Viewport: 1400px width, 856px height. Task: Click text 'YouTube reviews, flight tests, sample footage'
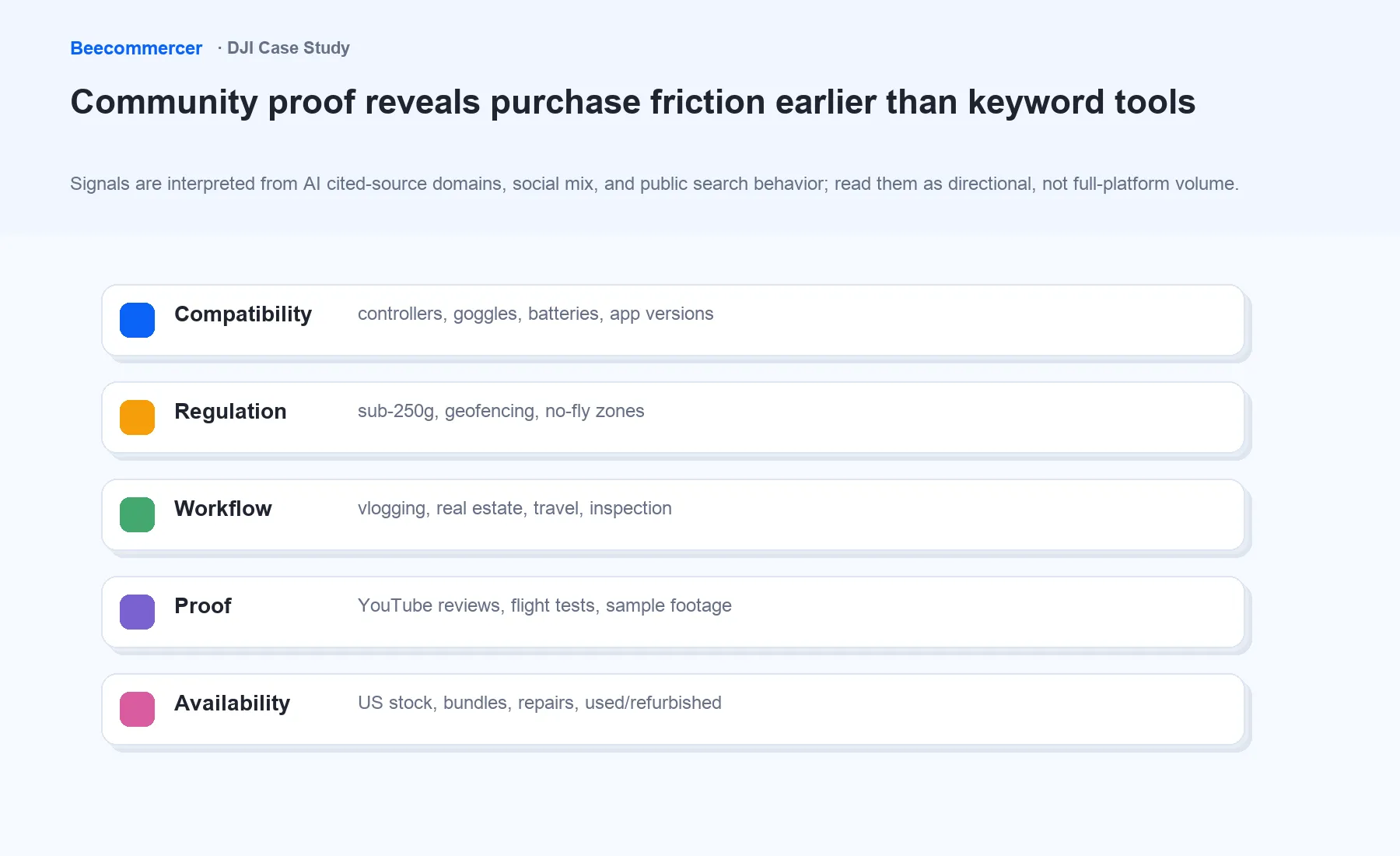click(x=544, y=605)
